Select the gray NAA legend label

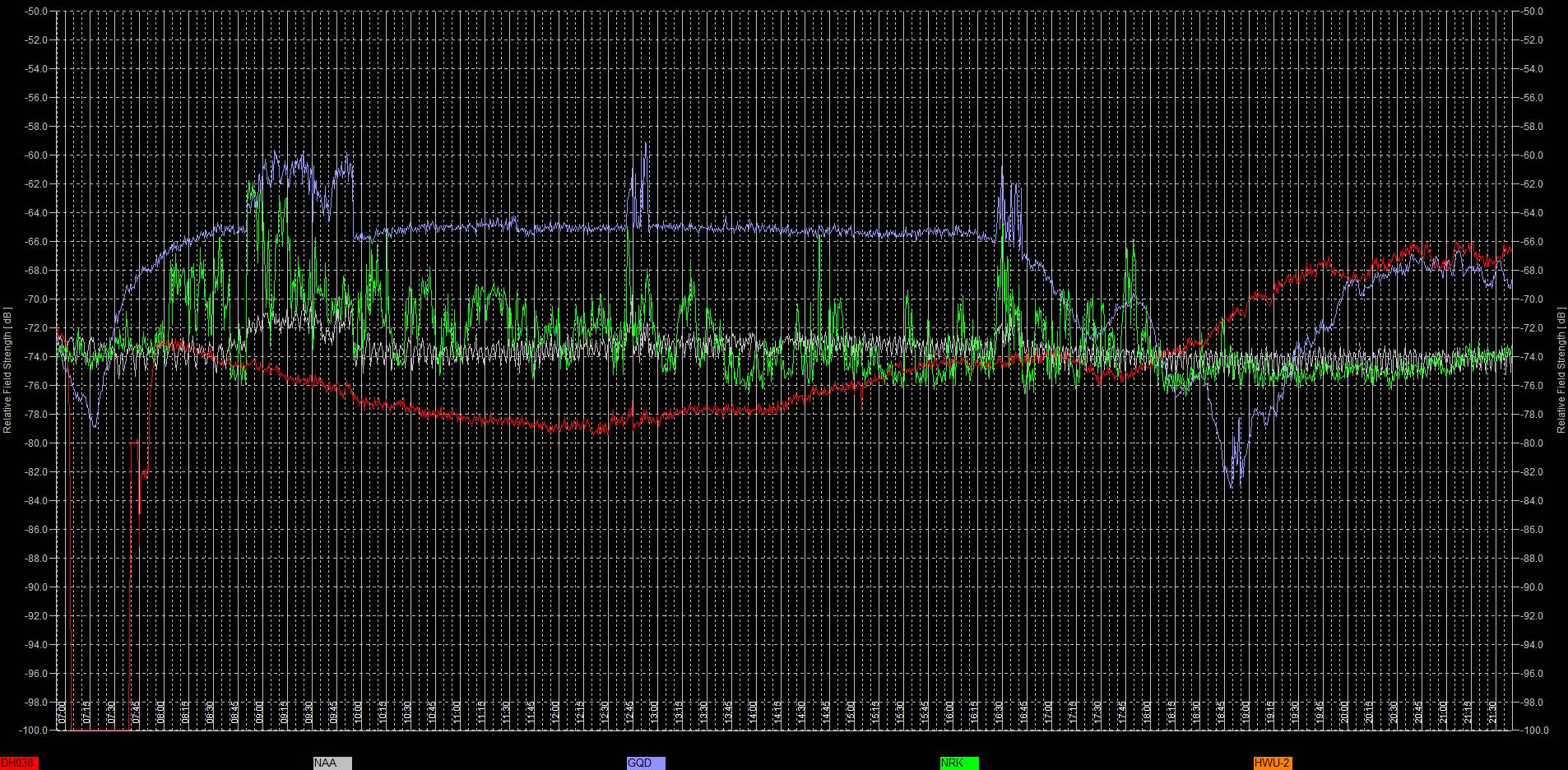(332, 763)
